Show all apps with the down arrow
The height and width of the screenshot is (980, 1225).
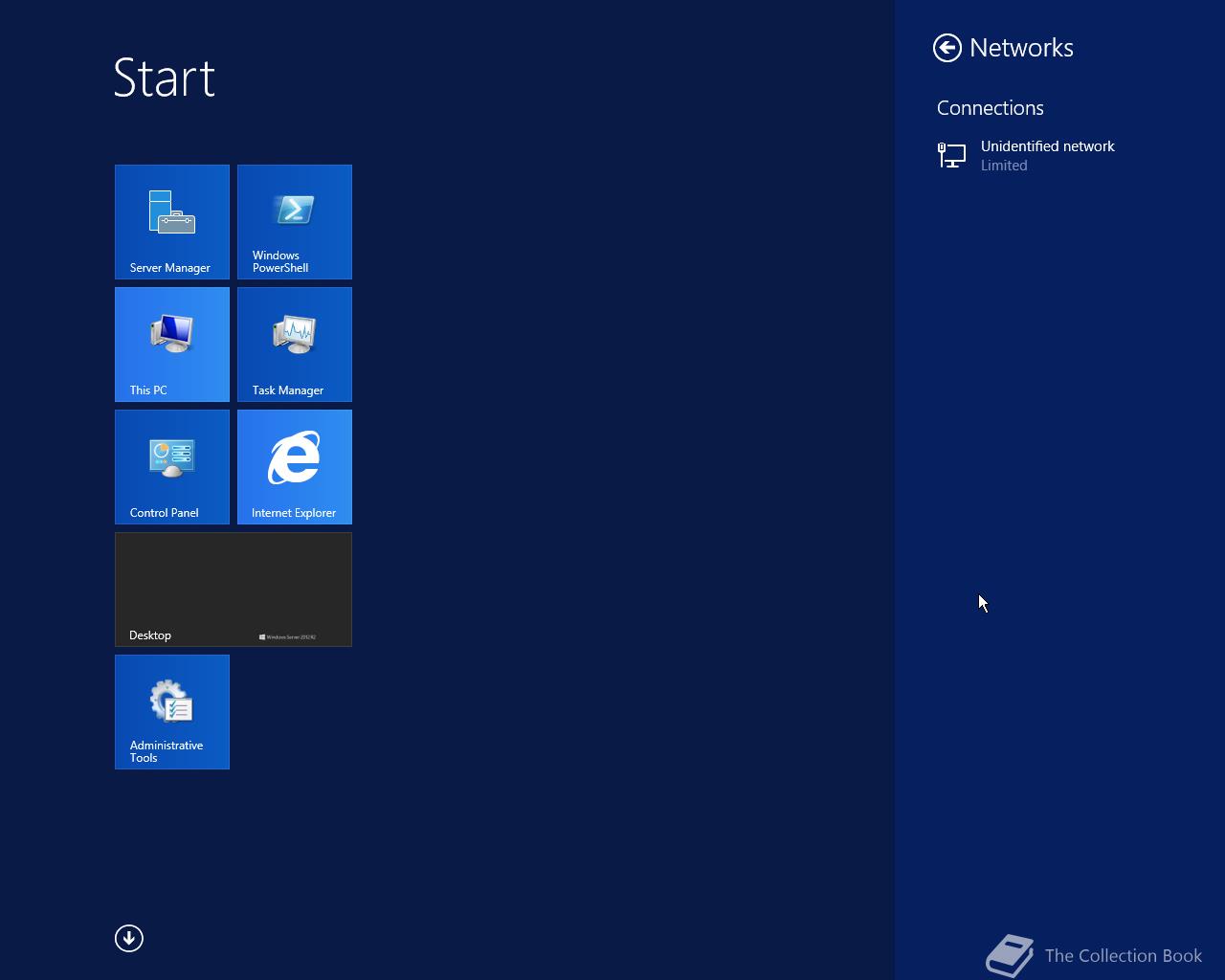tap(129, 938)
